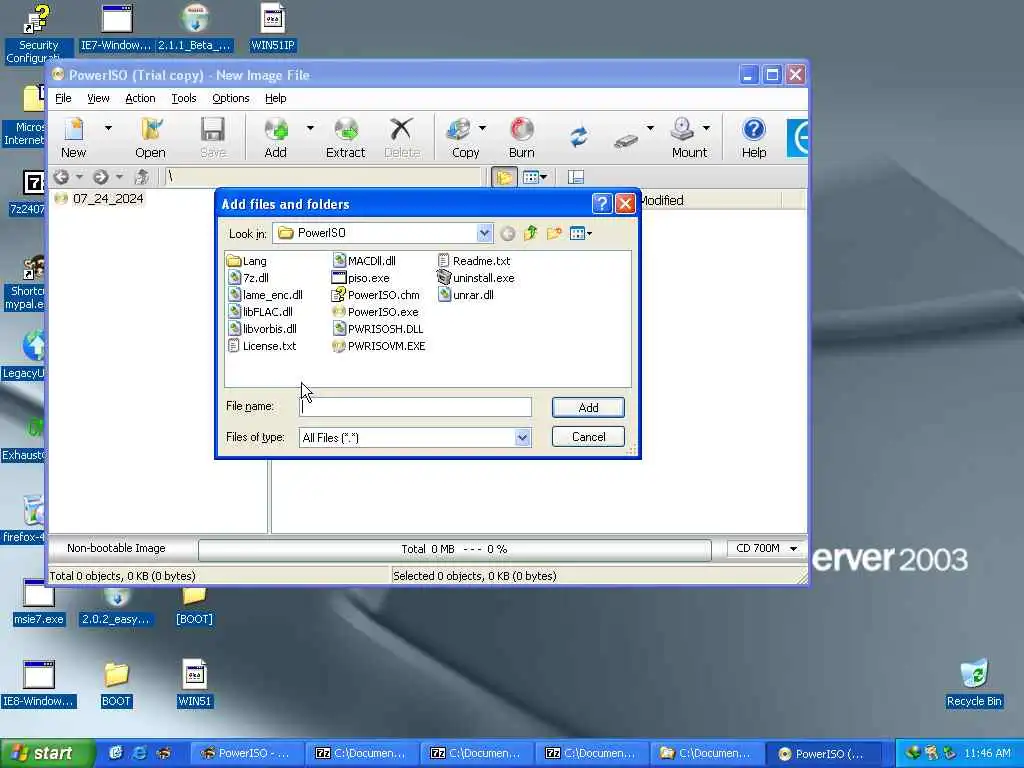Open the dialog view menu icon

point(580,233)
